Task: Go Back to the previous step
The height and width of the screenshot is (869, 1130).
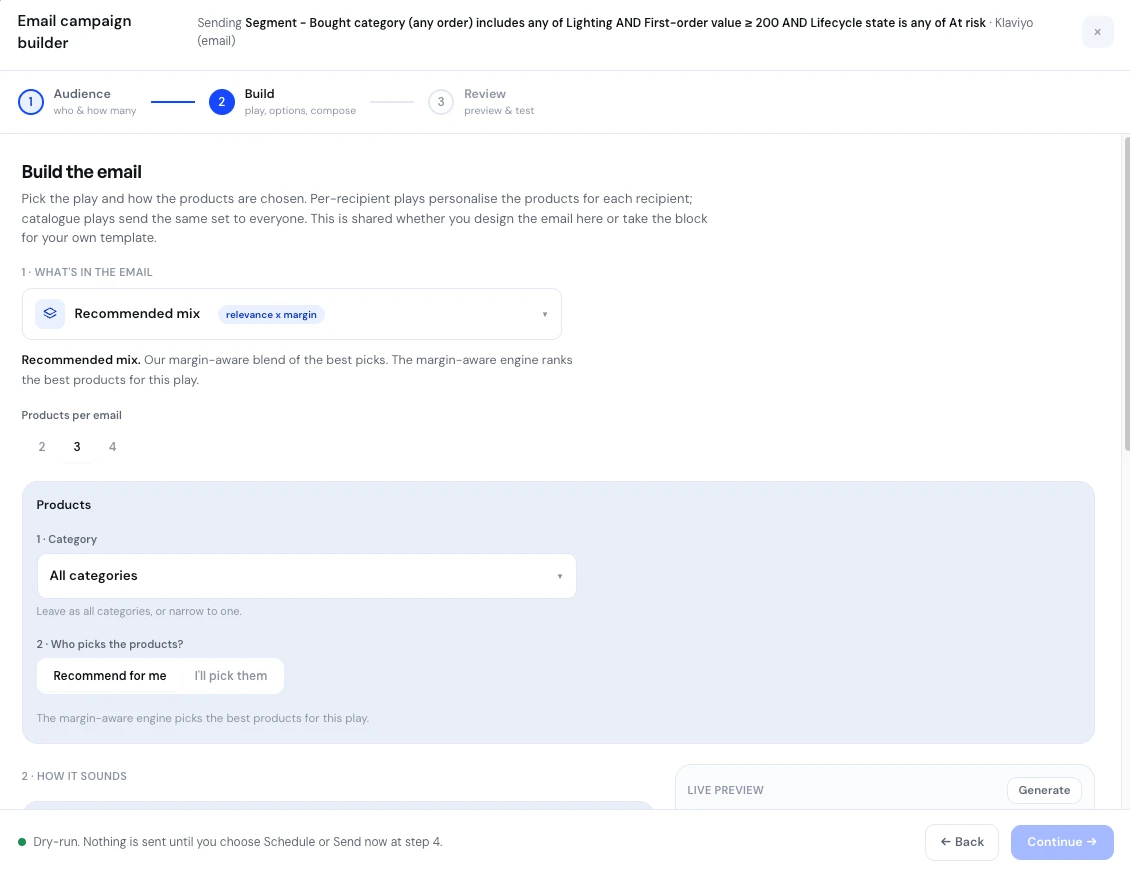Action: pos(961,842)
